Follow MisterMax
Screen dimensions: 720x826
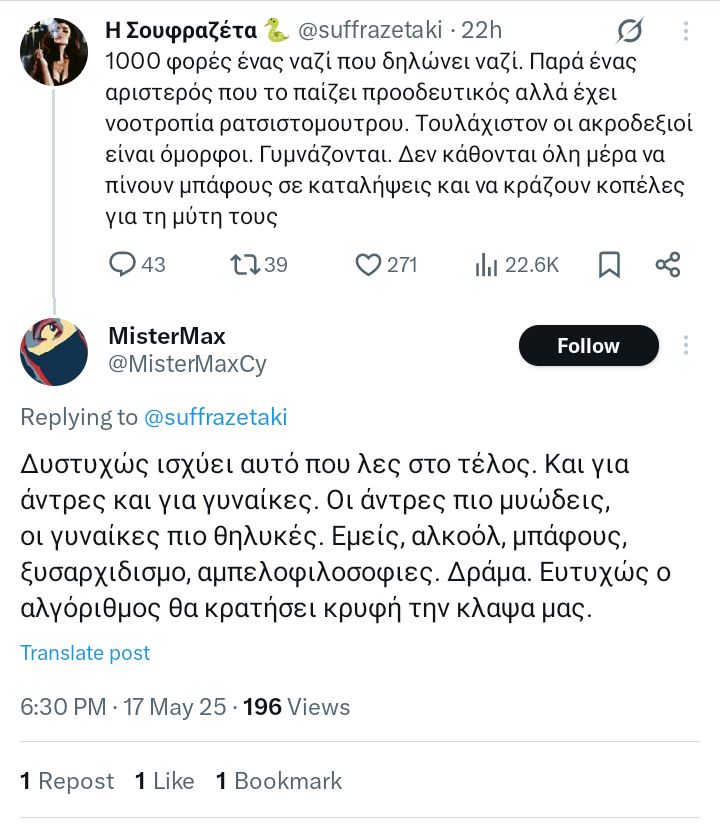click(x=588, y=346)
